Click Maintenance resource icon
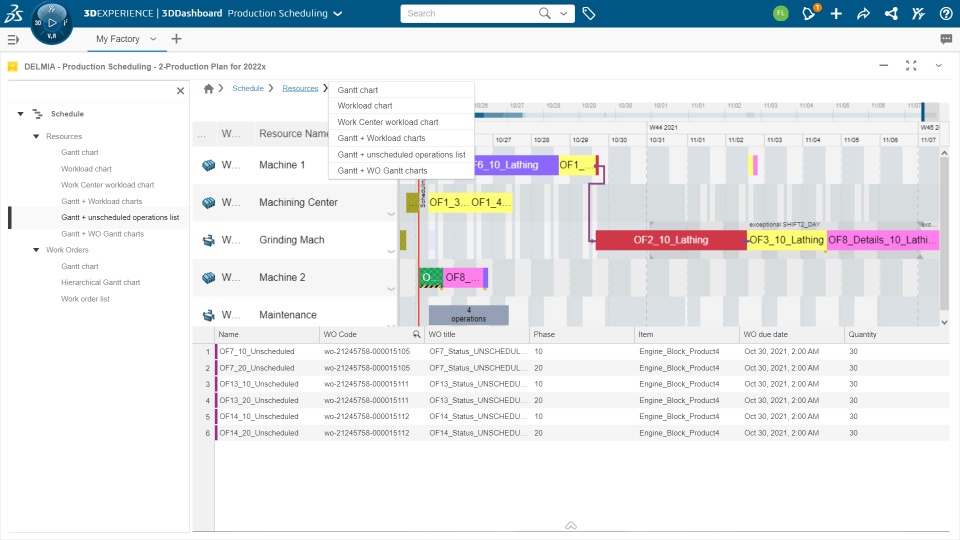This screenshot has width=960, height=540. (x=209, y=315)
